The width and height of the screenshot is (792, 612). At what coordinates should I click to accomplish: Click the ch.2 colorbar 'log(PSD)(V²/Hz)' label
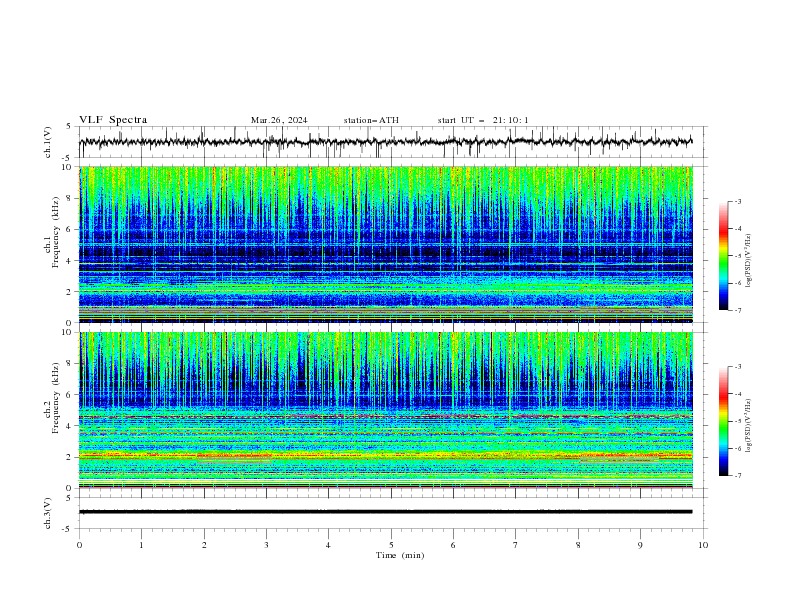[x=750, y=425]
